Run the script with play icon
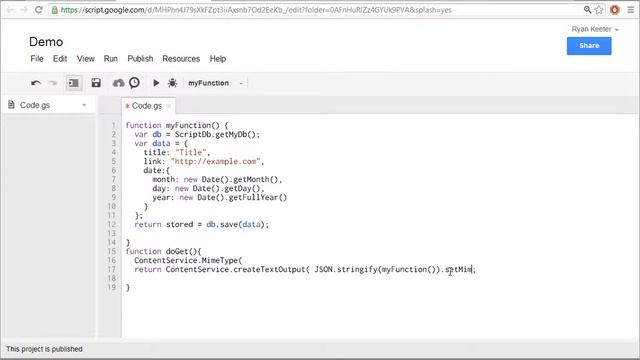Image resolution: width=640 pixels, height=360 pixels. click(x=156, y=83)
